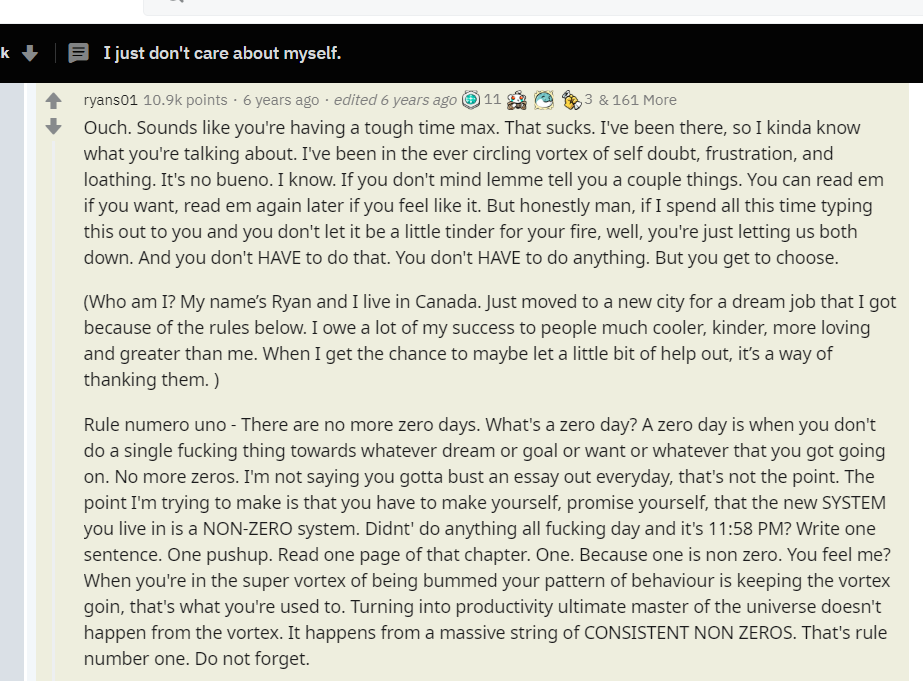
Task: Click the post downvote arrow in black header
Action: point(30,54)
